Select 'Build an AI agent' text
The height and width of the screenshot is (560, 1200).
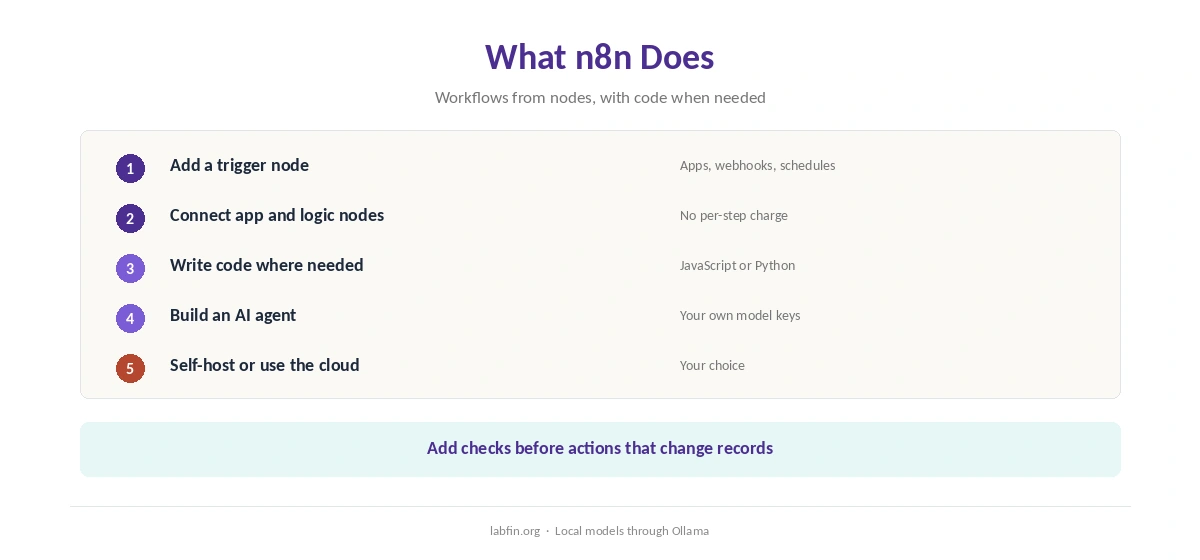[233, 315]
